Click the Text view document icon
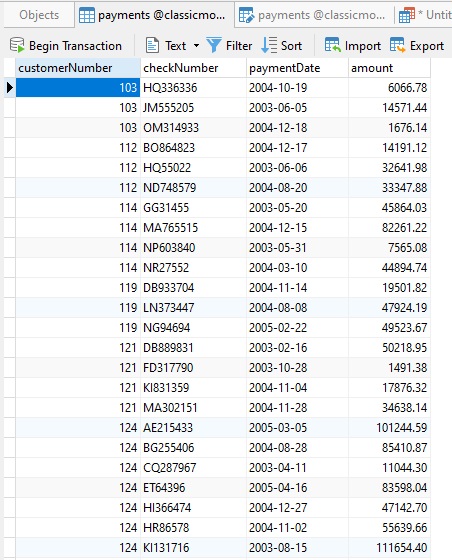 click(152, 46)
